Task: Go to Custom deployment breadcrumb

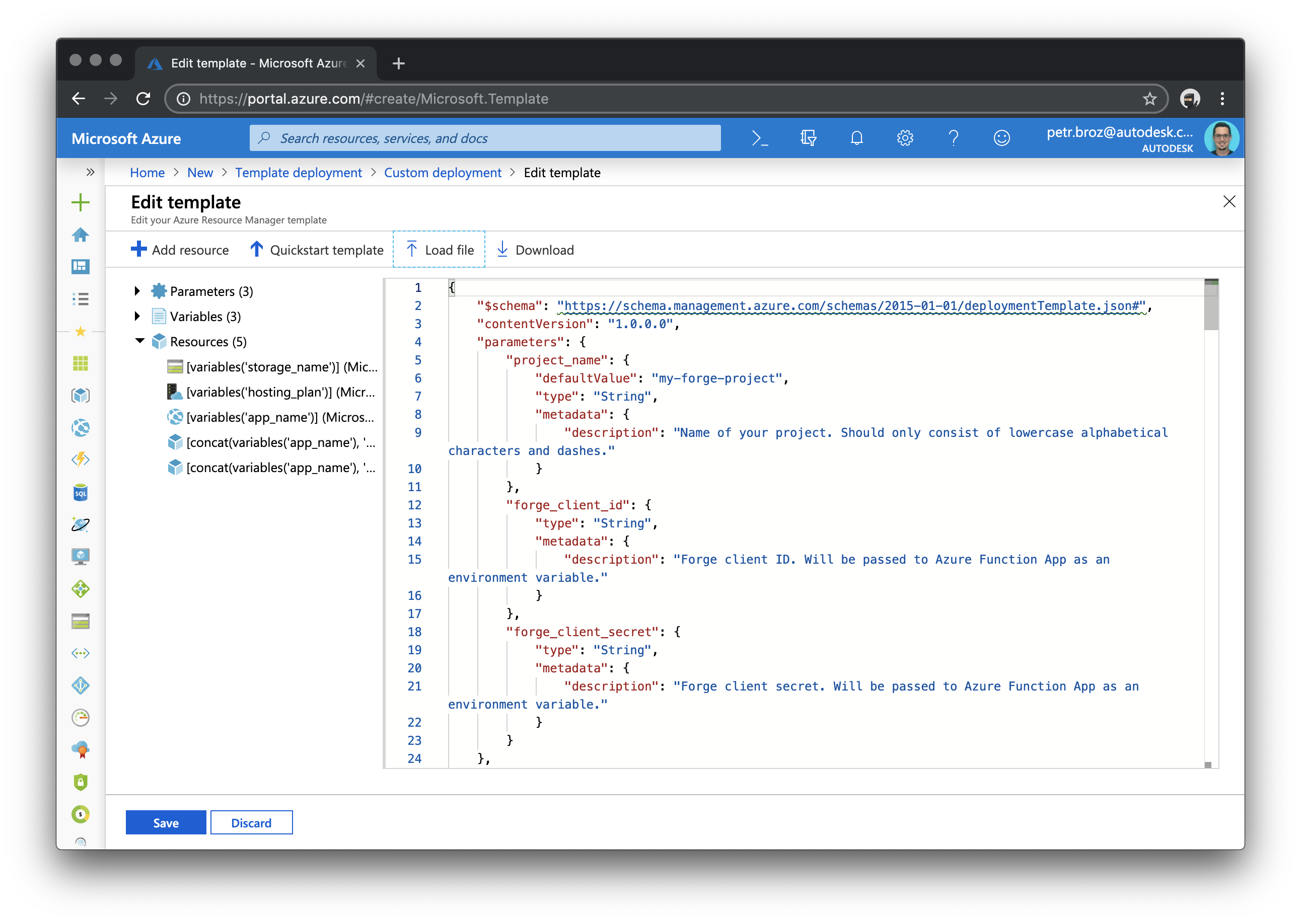Action: [x=443, y=173]
